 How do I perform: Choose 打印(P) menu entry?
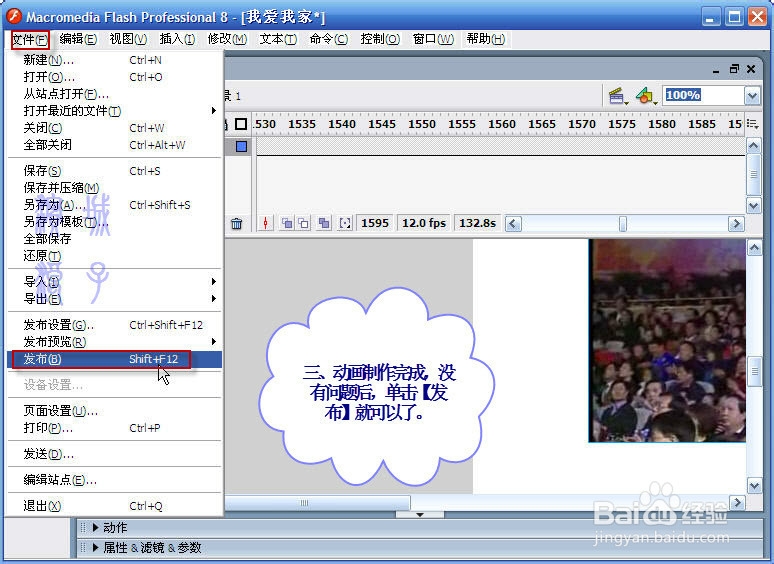(115, 428)
